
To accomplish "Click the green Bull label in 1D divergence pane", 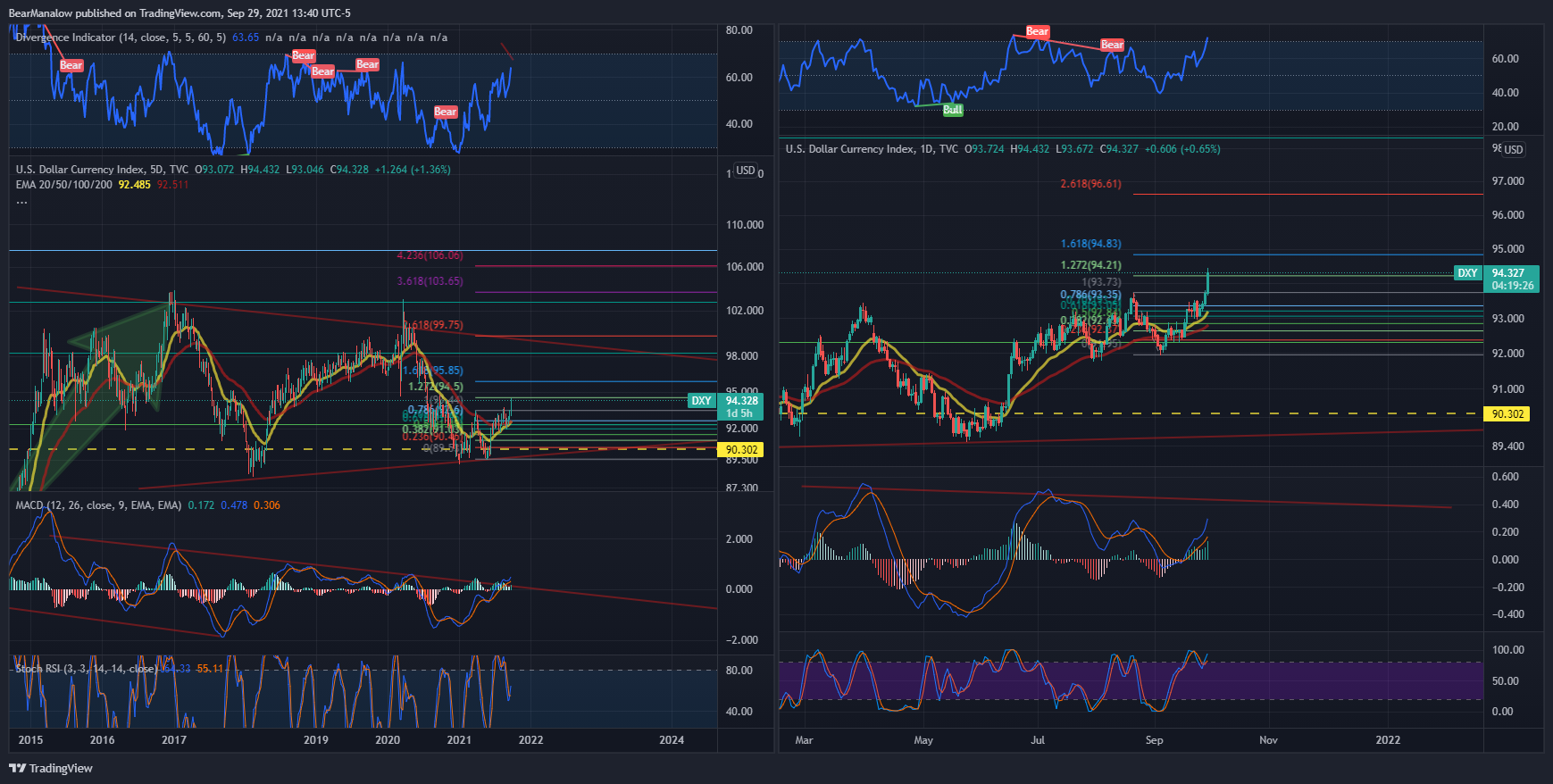I will coord(953,110).
